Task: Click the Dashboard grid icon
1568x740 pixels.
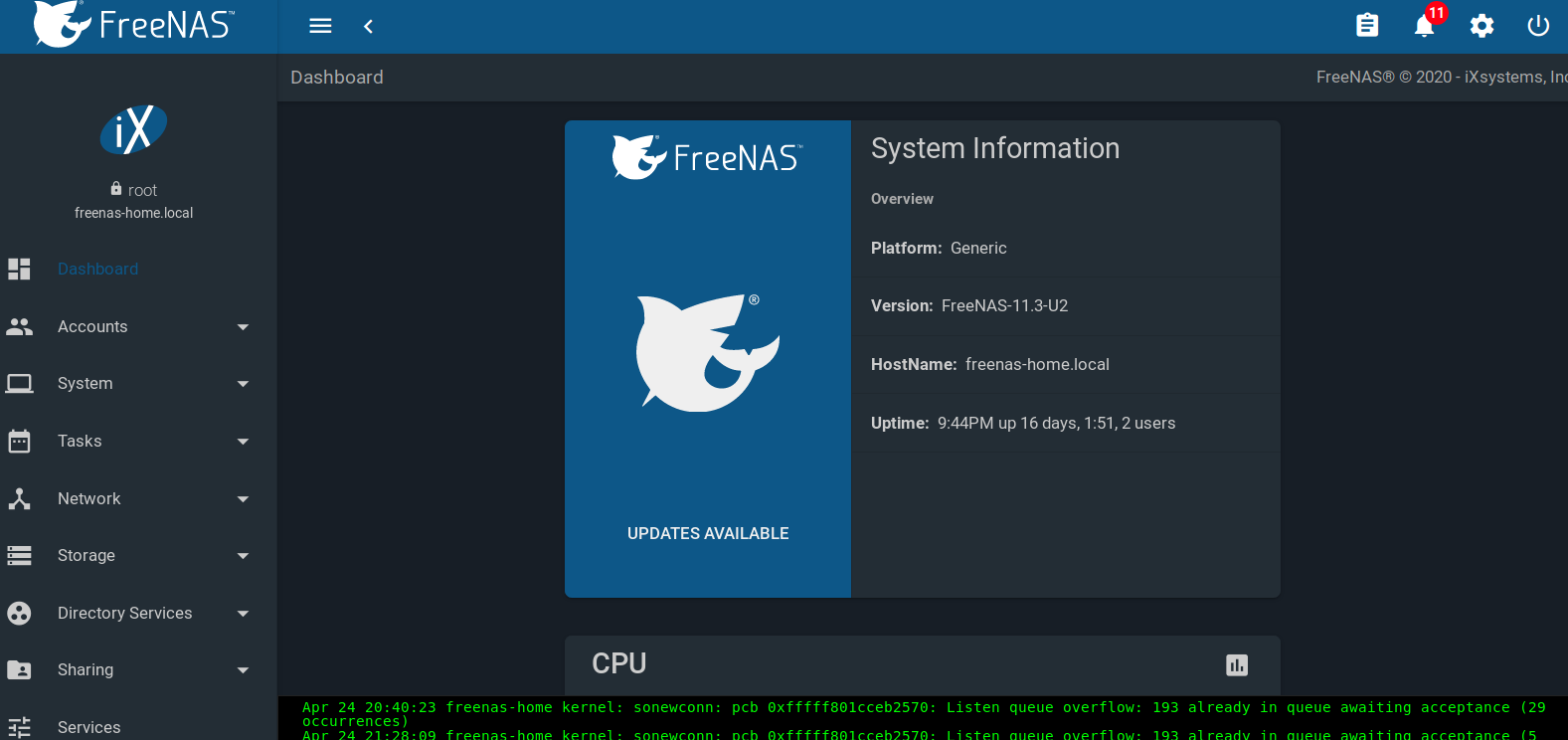Action: click(x=19, y=269)
